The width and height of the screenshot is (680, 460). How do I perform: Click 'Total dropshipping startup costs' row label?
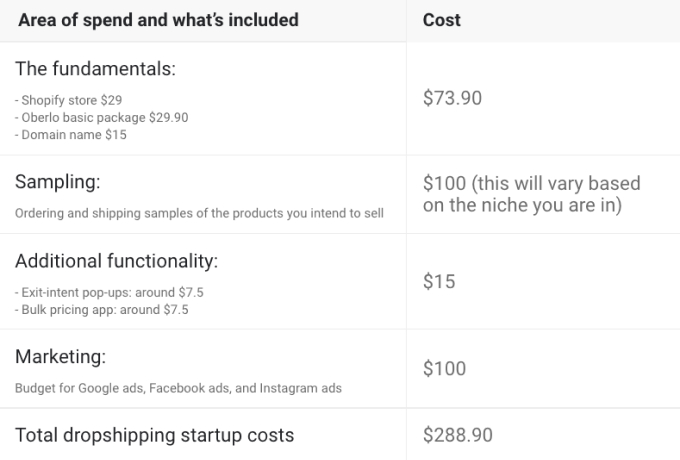click(154, 435)
